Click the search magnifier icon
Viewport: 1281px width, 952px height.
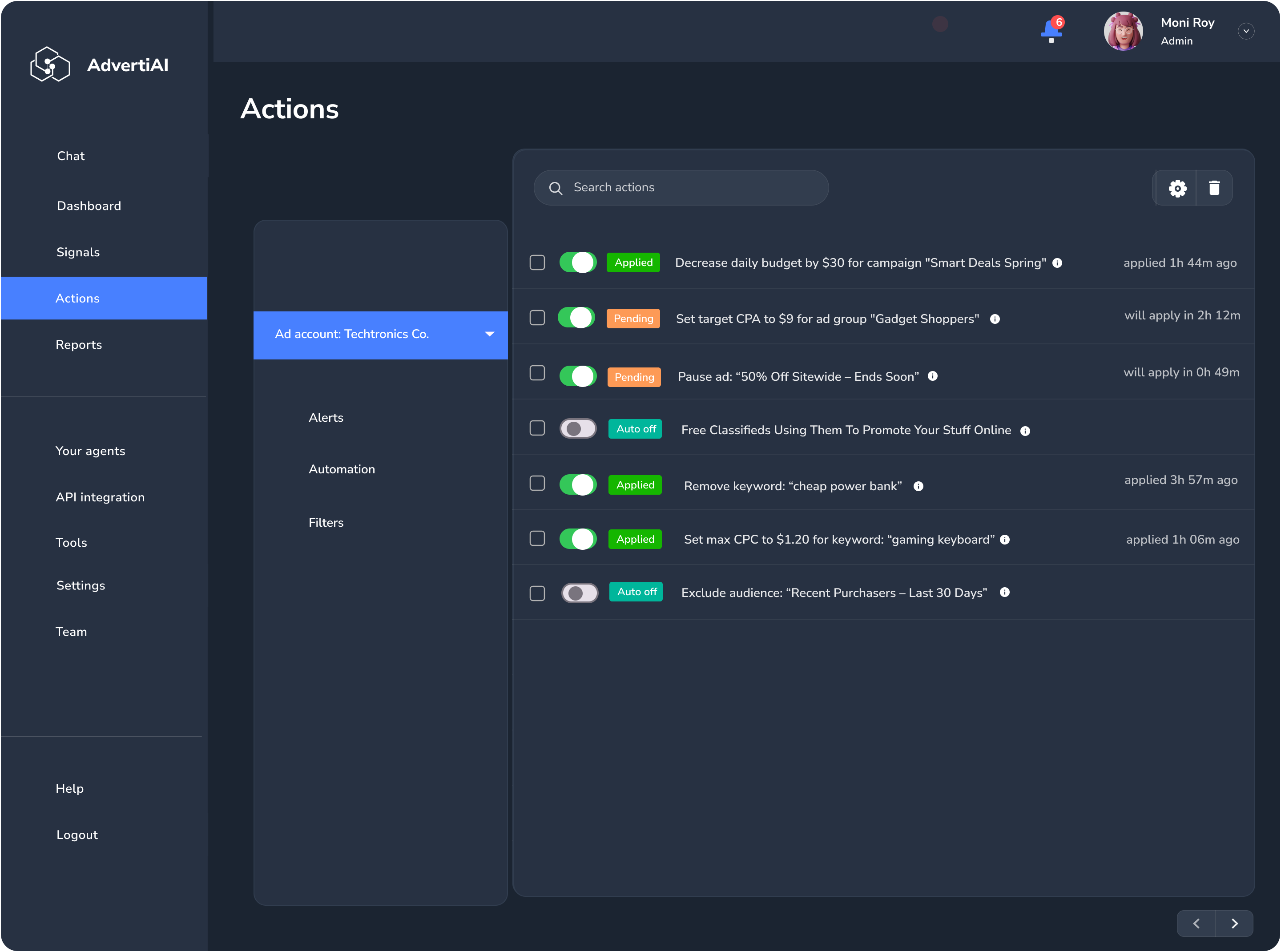(556, 188)
